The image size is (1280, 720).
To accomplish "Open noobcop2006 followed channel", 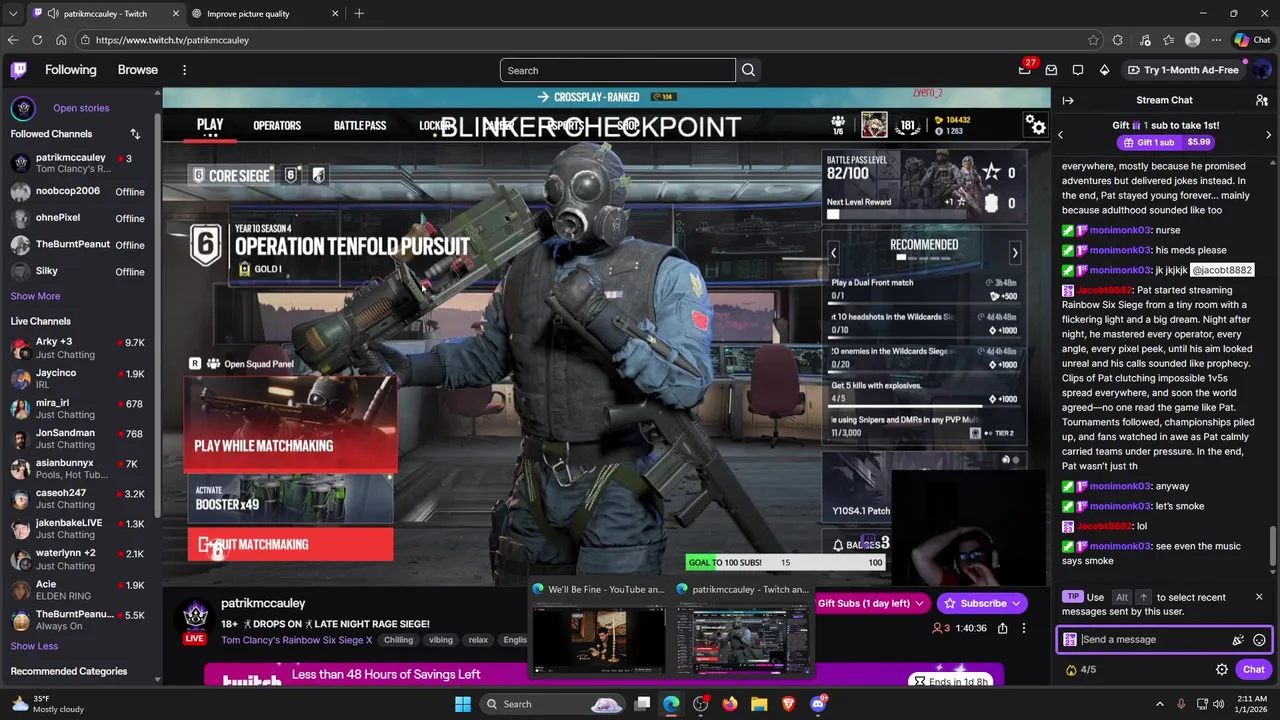I will click(78, 191).
